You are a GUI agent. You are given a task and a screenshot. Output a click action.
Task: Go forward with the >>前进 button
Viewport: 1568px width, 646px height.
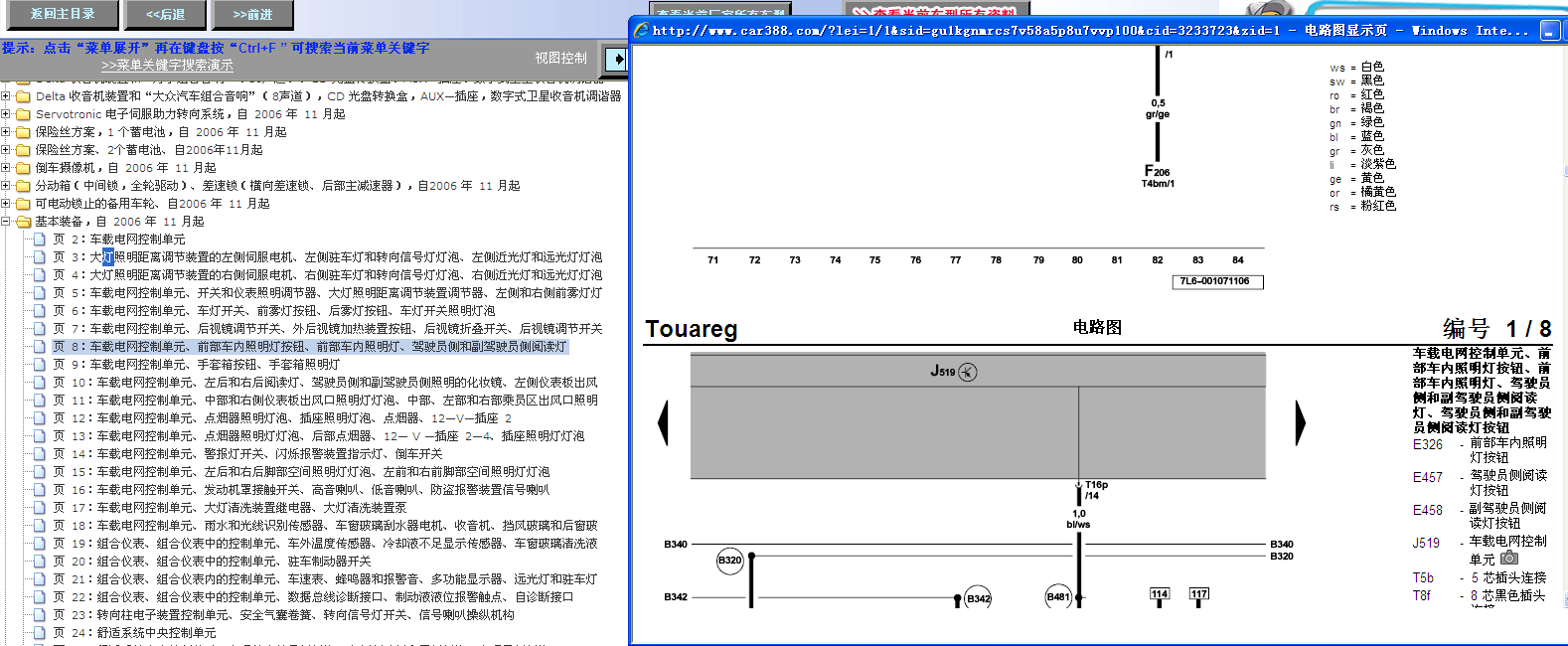click(x=252, y=14)
